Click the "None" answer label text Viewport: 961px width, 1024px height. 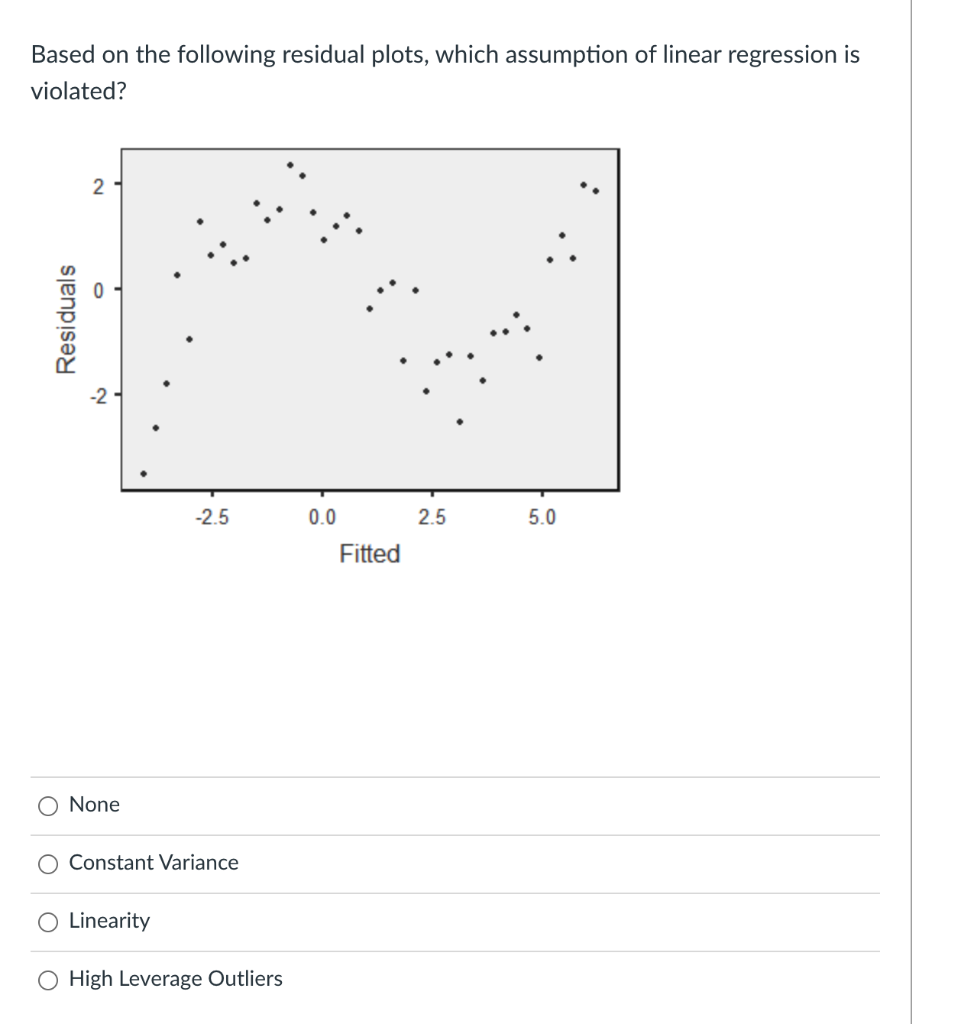pyautogui.click(x=94, y=805)
